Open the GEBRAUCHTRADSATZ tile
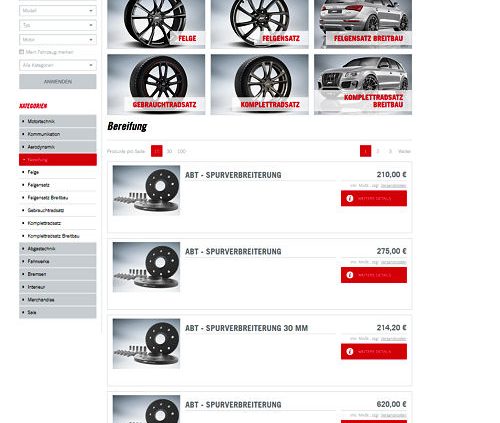500x423 pixels. pos(156,84)
